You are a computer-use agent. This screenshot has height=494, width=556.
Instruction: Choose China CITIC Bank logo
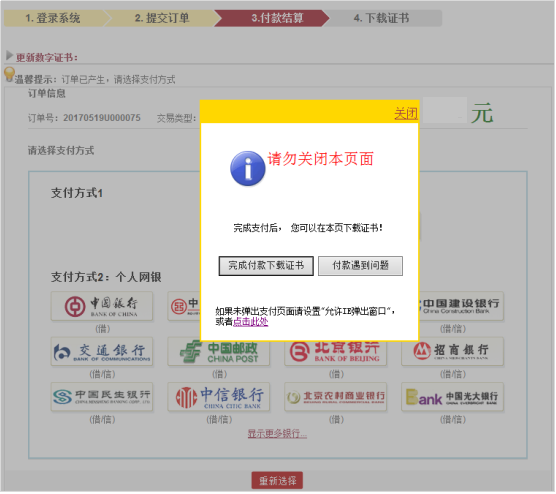(218, 396)
